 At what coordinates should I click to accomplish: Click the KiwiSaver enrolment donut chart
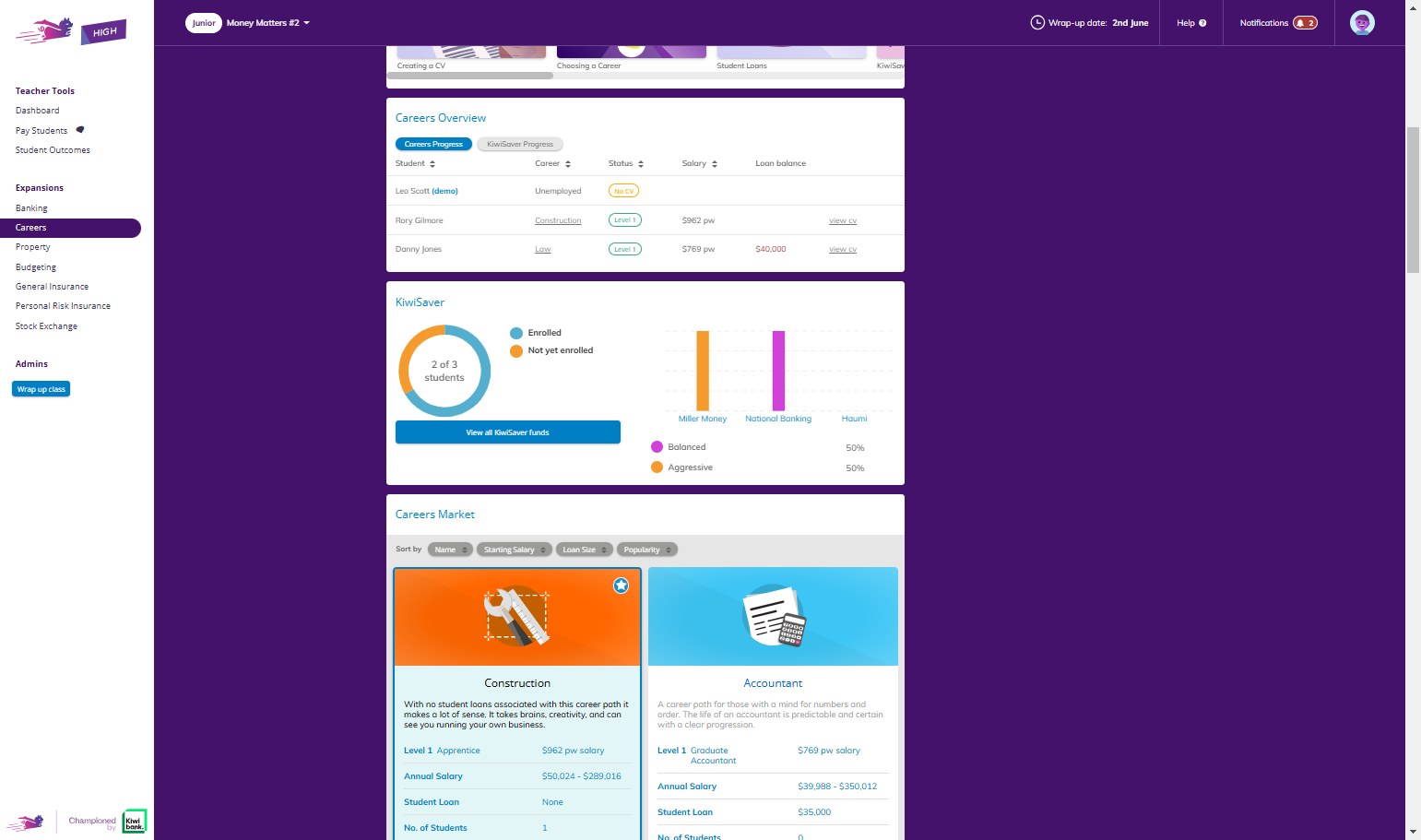pyautogui.click(x=444, y=371)
